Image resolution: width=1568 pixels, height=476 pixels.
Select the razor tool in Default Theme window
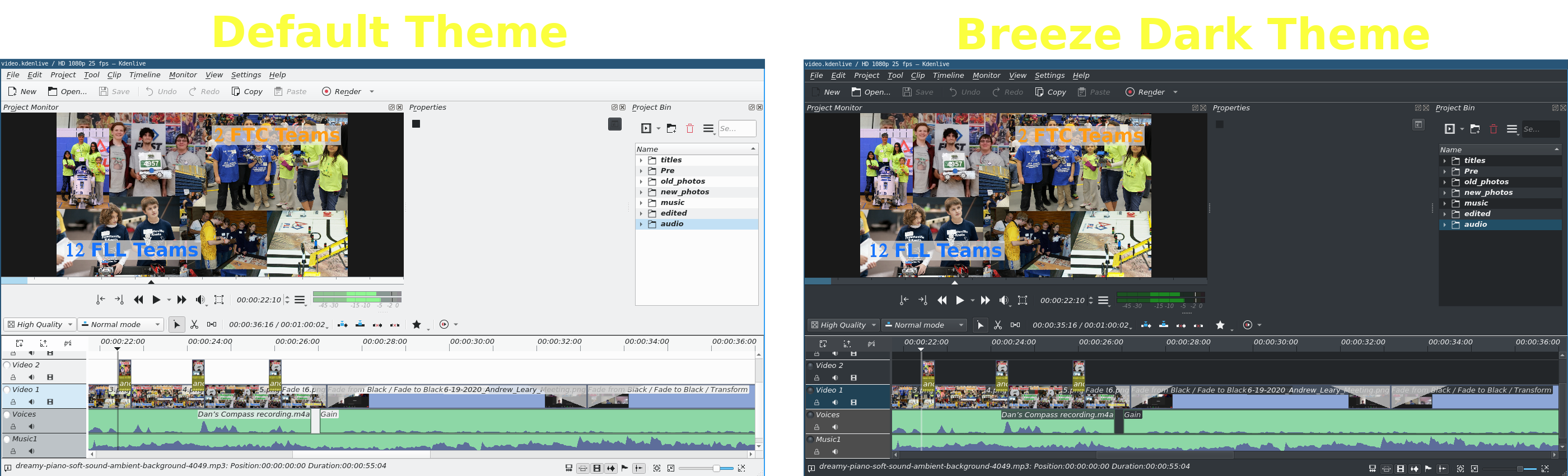[x=194, y=324]
